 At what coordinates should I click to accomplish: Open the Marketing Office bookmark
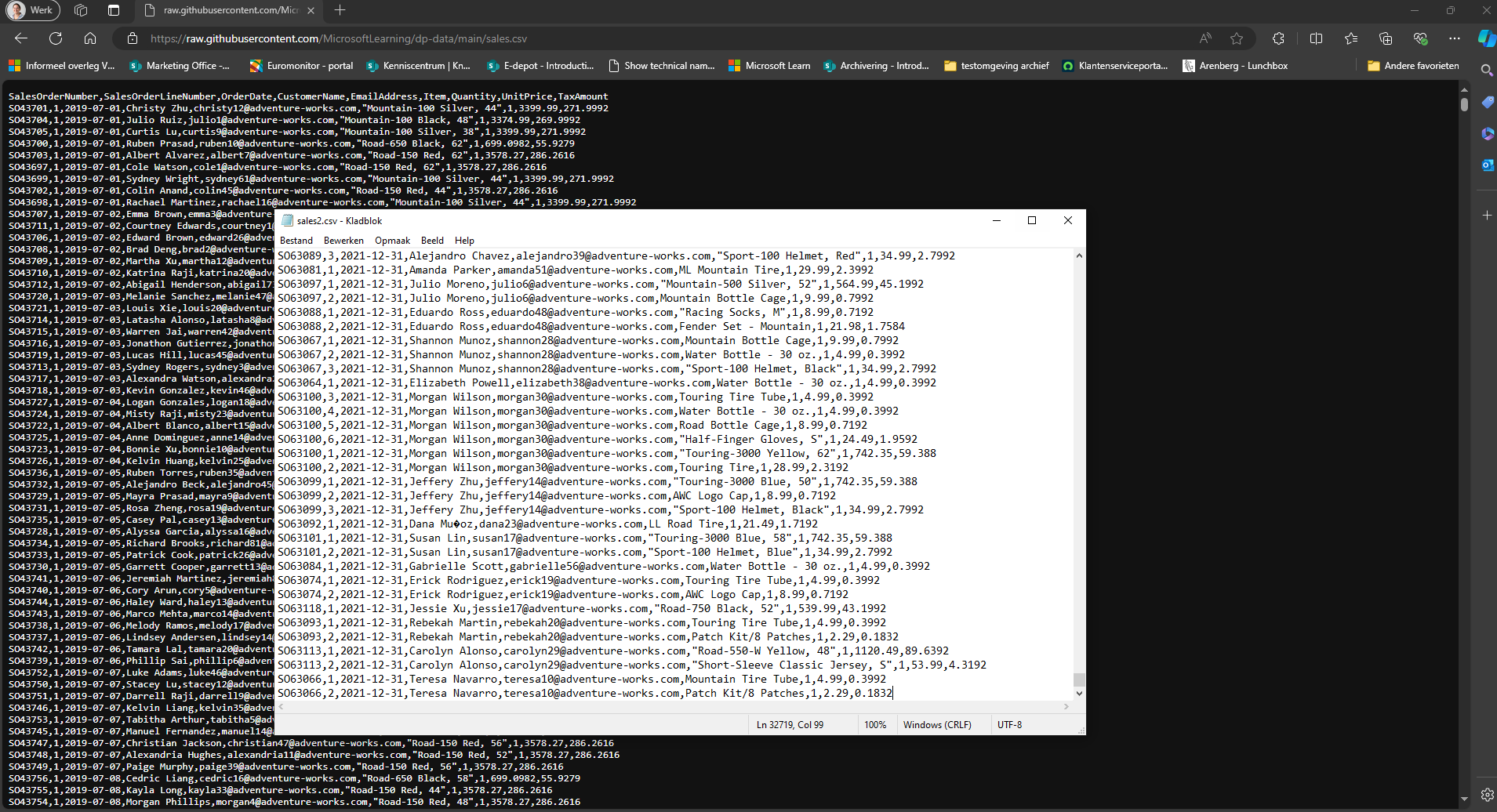[180, 66]
